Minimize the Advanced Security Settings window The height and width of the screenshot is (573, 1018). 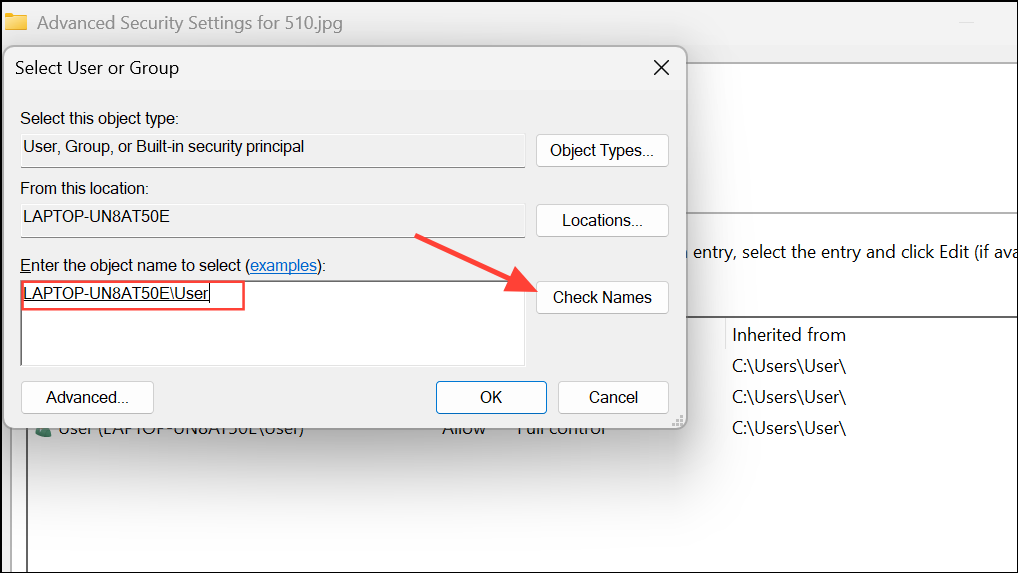pyautogui.click(x=967, y=23)
